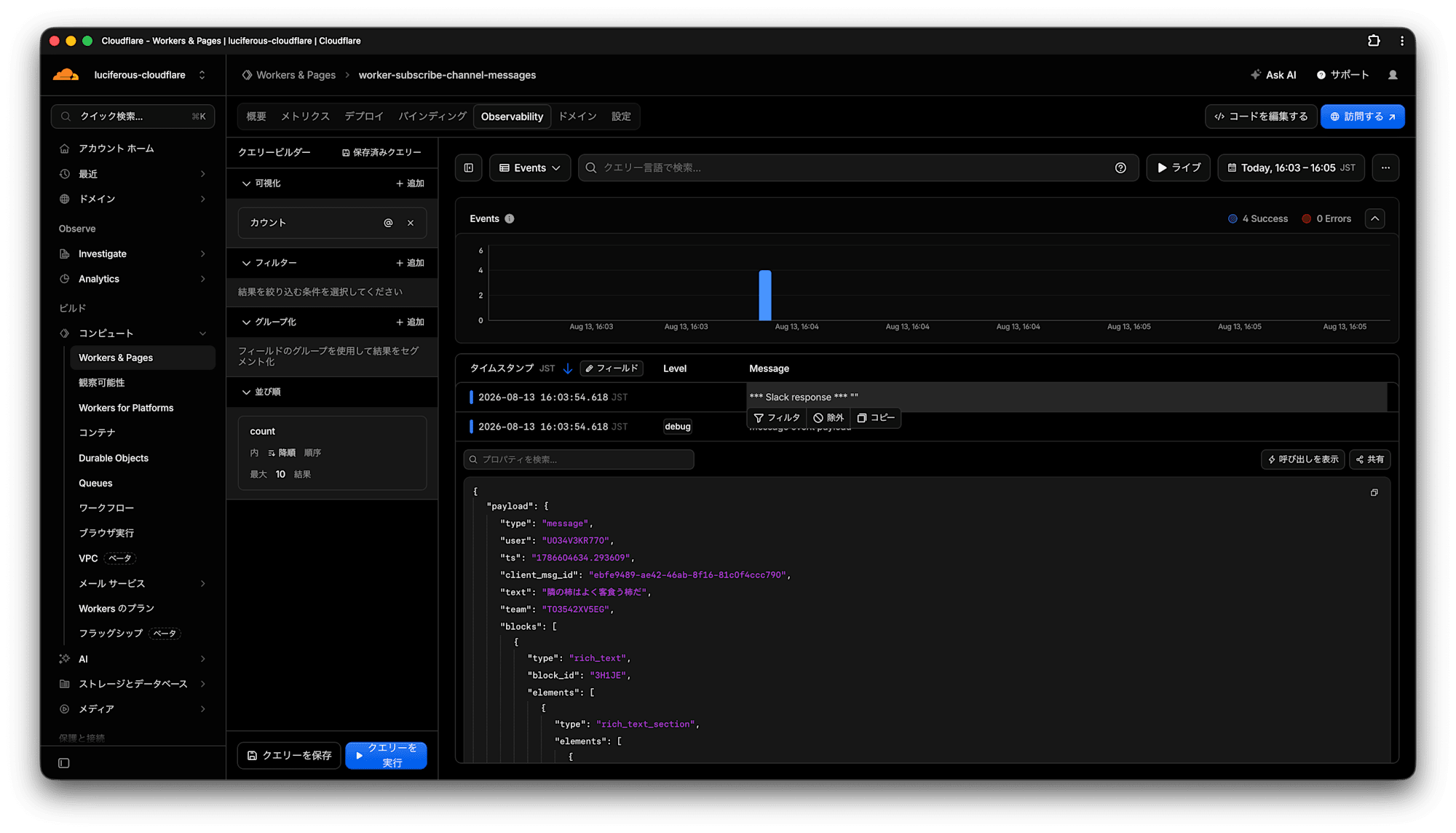The height and width of the screenshot is (833, 1456).
Task: Click 呼び出しを表示 button
Action: click(1303, 459)
